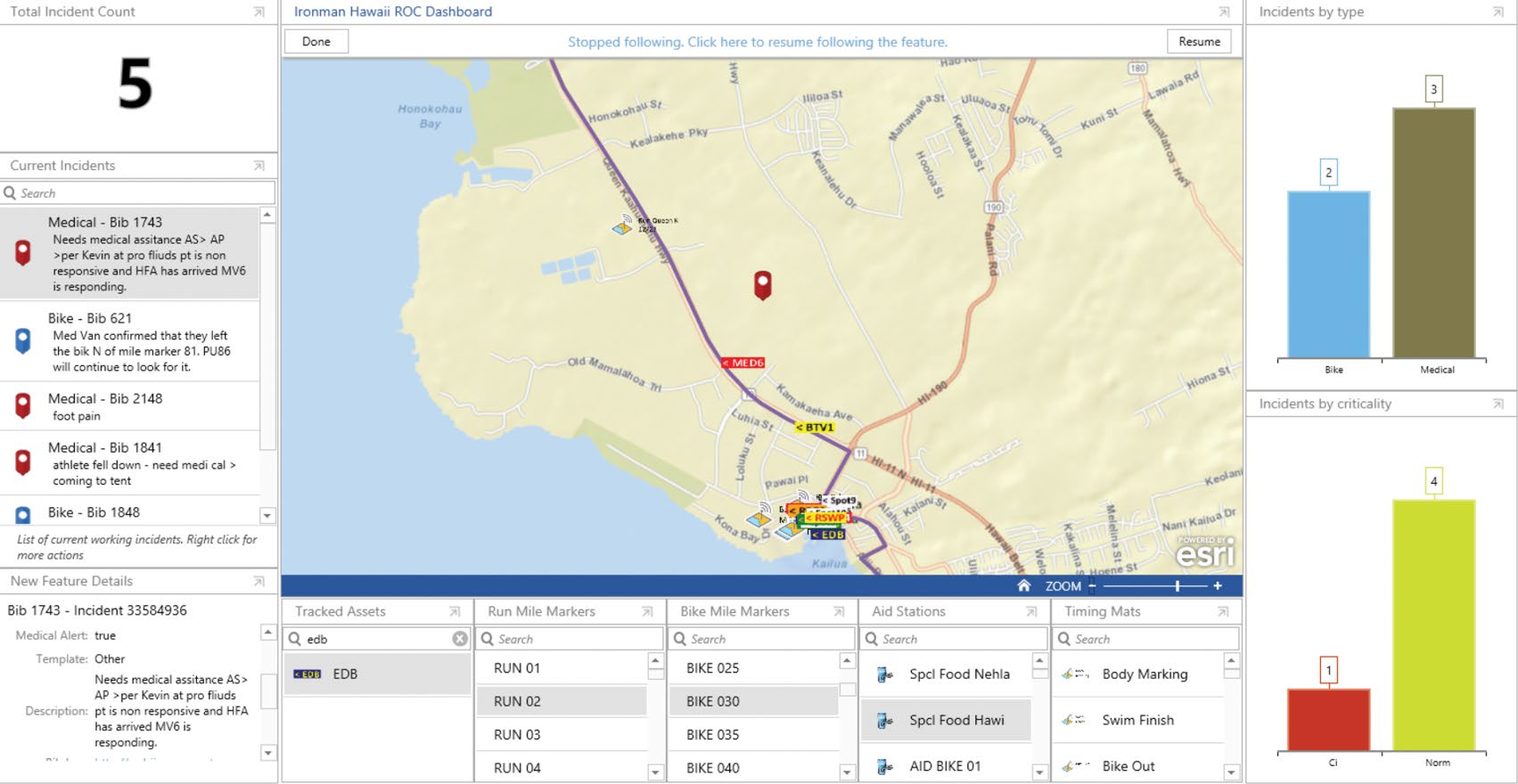
Task: Click the Run Mile Markers search field
Action: click(x=570, y=639)
